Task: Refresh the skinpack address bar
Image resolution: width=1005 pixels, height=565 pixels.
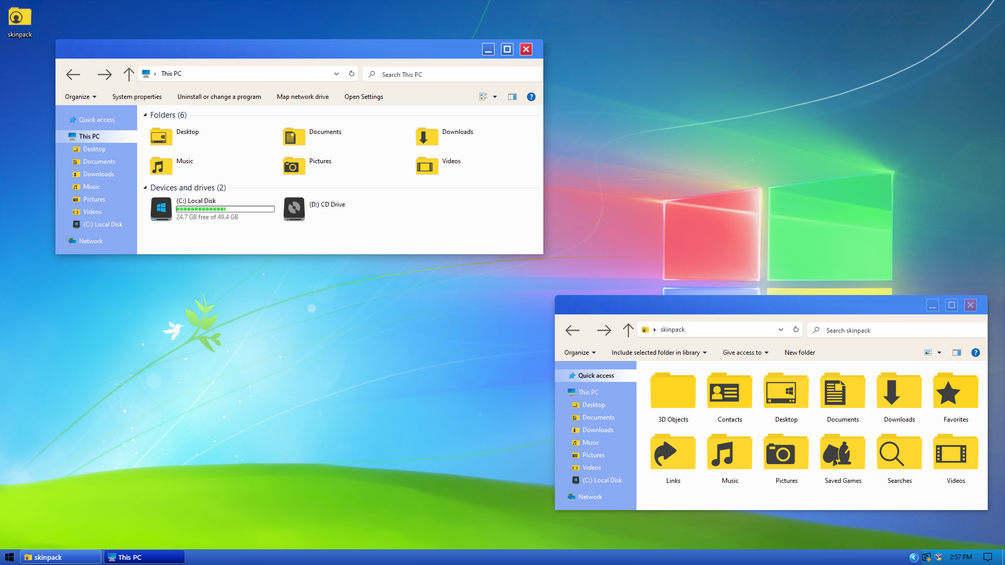Action: coord(796,329)
